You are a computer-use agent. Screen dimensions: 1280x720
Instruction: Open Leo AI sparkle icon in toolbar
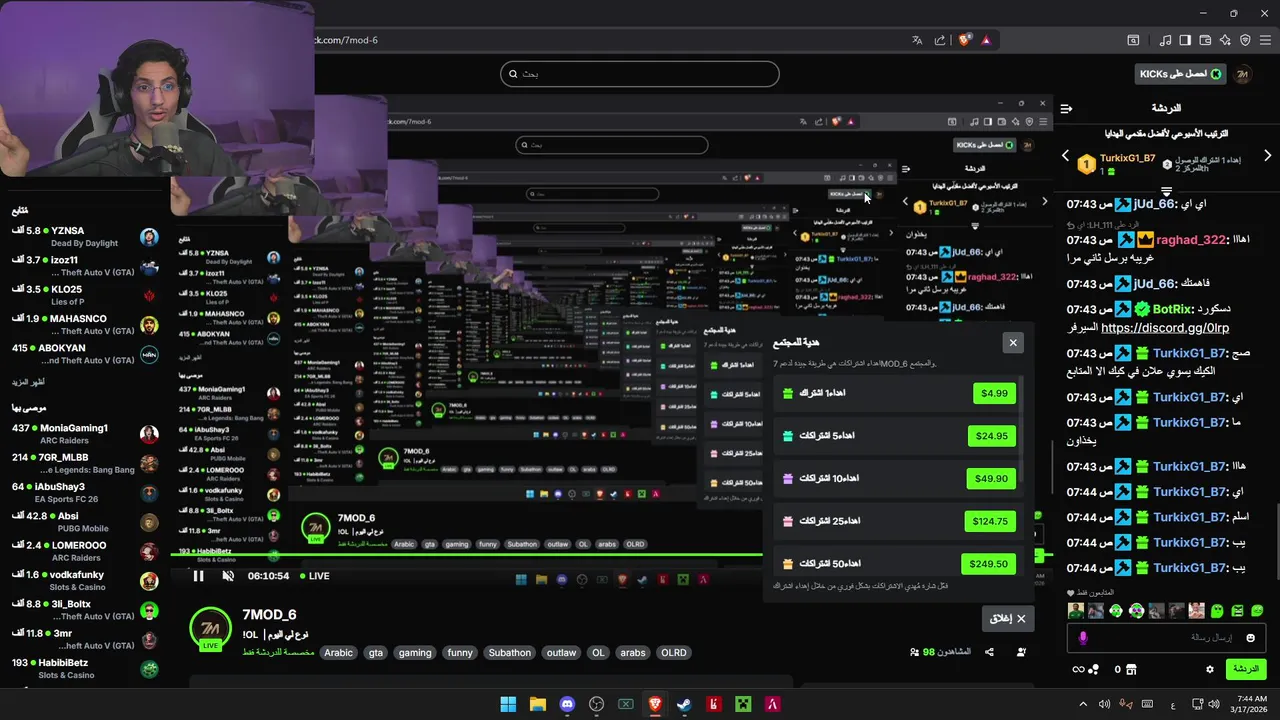[x=1225, y=40]
